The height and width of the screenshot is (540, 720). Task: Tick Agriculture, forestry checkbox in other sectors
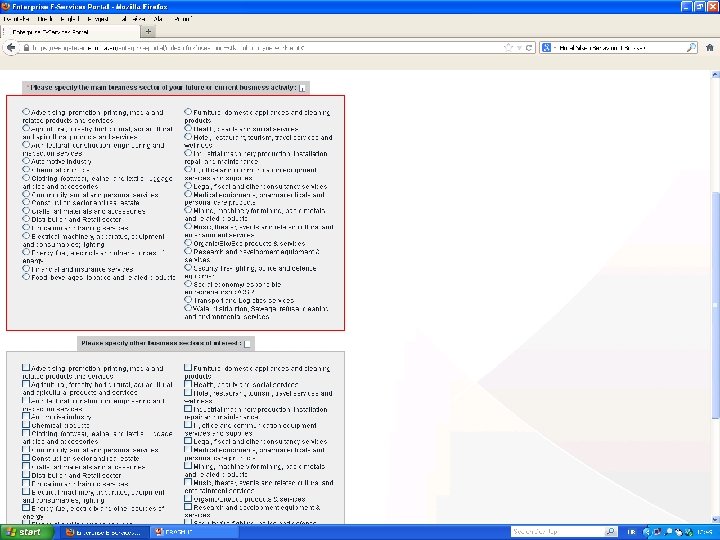[x=26, y=384]
